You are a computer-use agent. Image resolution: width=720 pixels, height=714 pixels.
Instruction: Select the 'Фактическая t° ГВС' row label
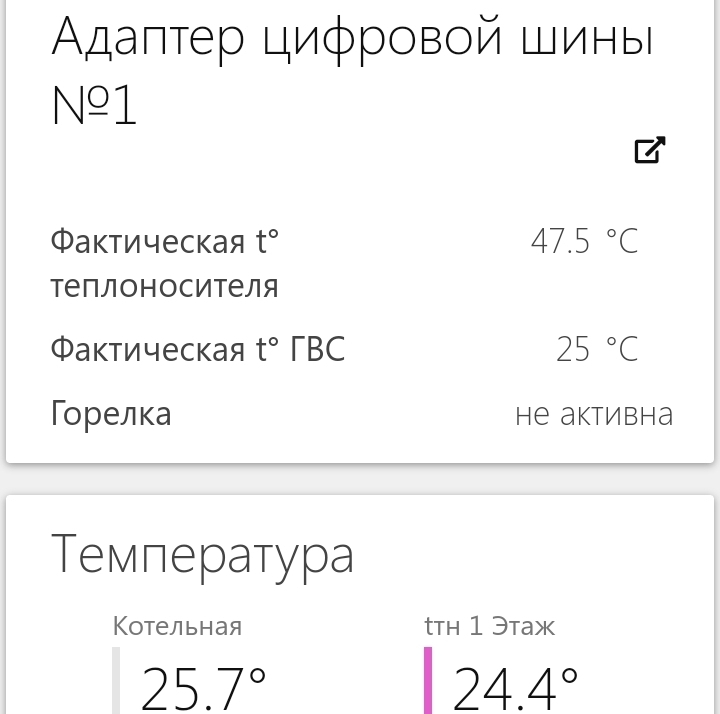[197, 349]
